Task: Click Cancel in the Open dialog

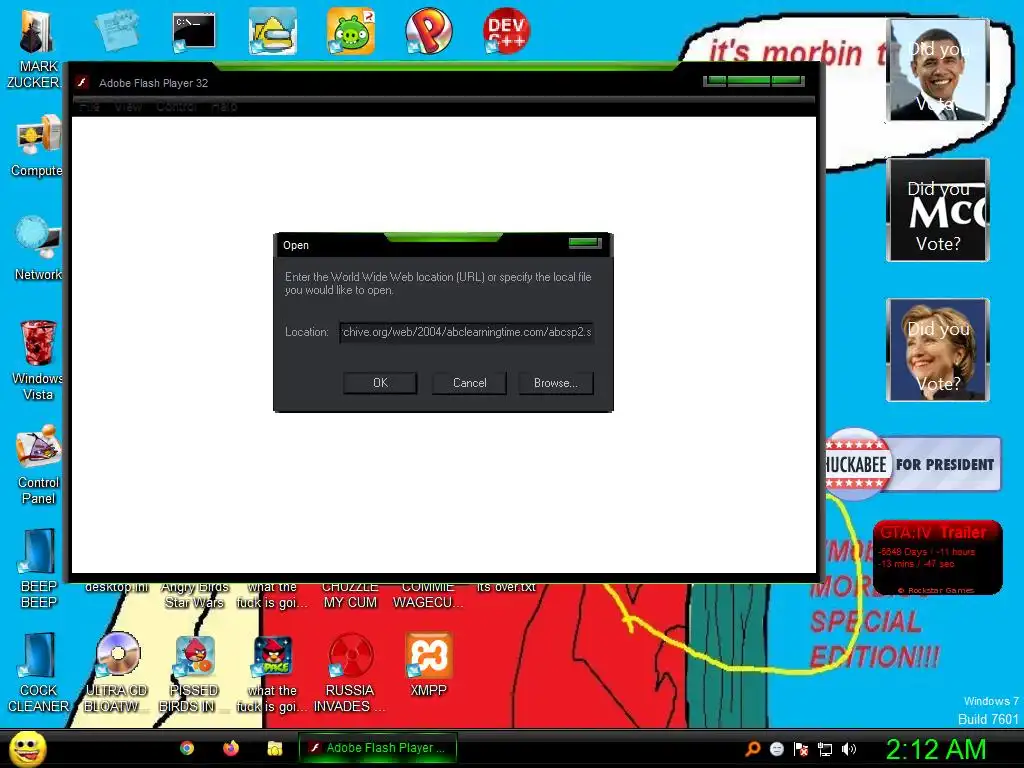Action: pos(470,383)
